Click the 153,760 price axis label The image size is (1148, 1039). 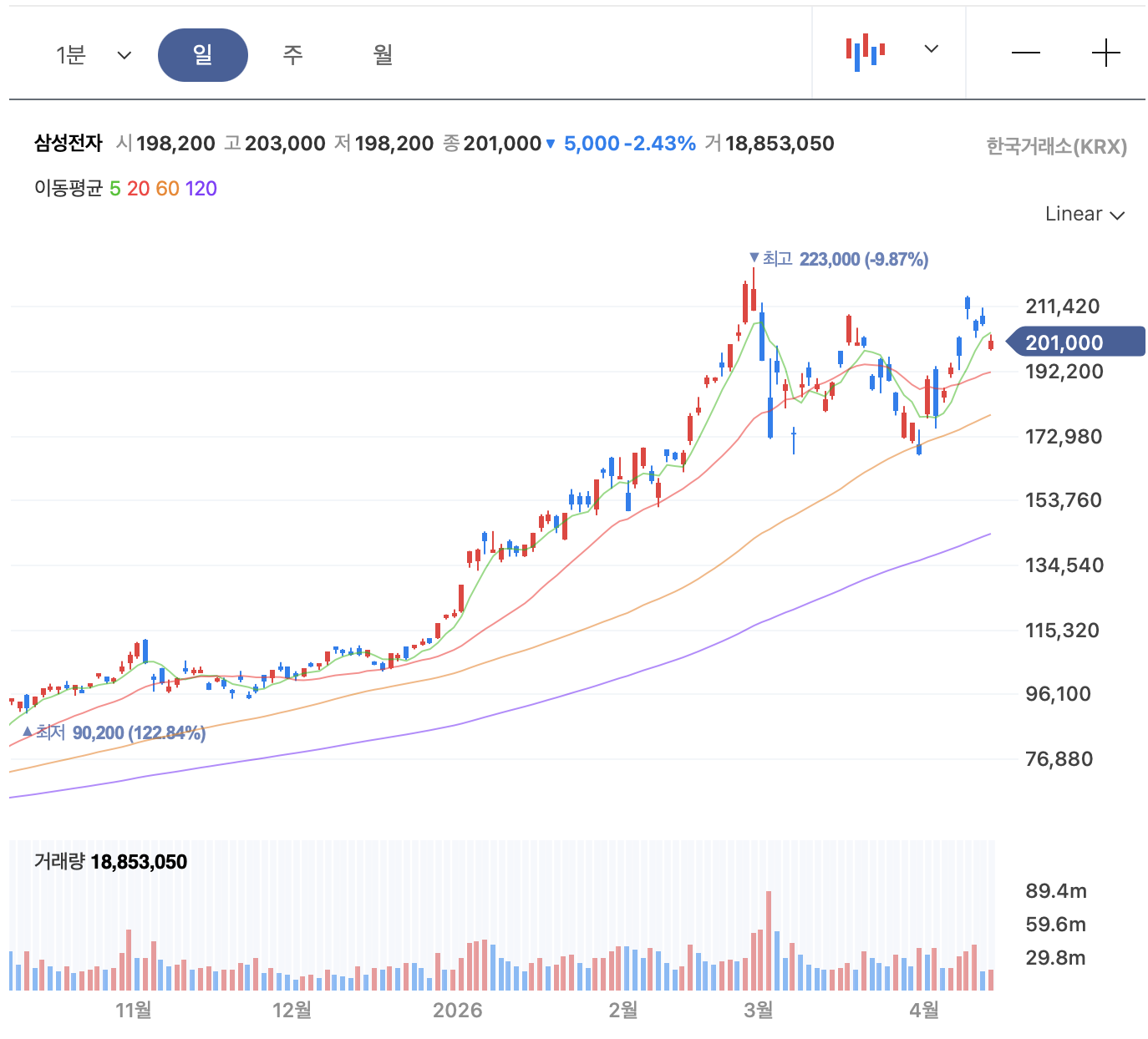pyautogui.click(x=1064, y=500)
